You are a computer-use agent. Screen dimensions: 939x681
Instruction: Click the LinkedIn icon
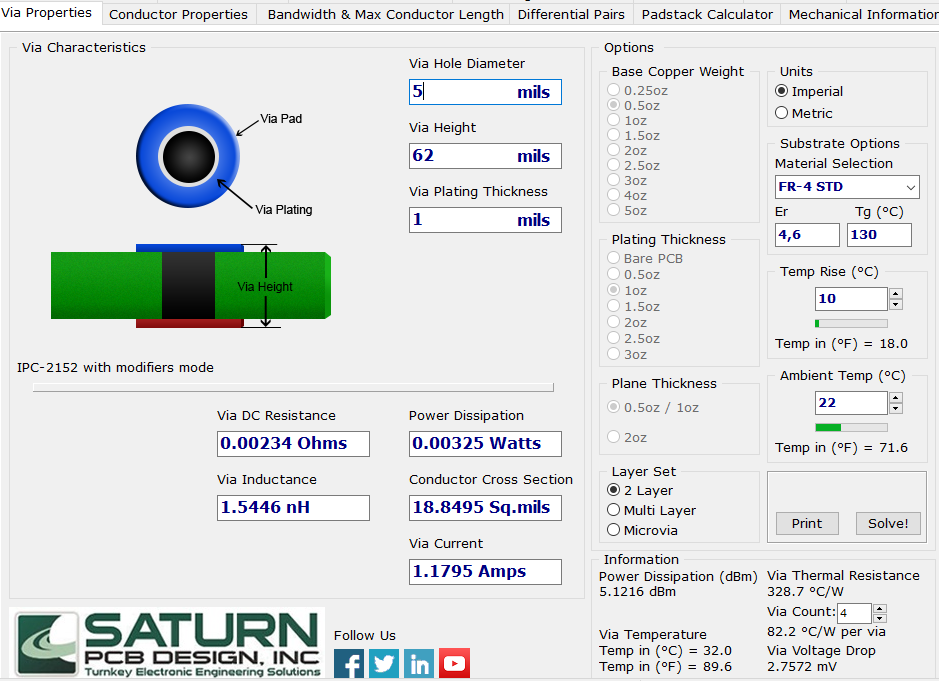[x=418, y=663]
